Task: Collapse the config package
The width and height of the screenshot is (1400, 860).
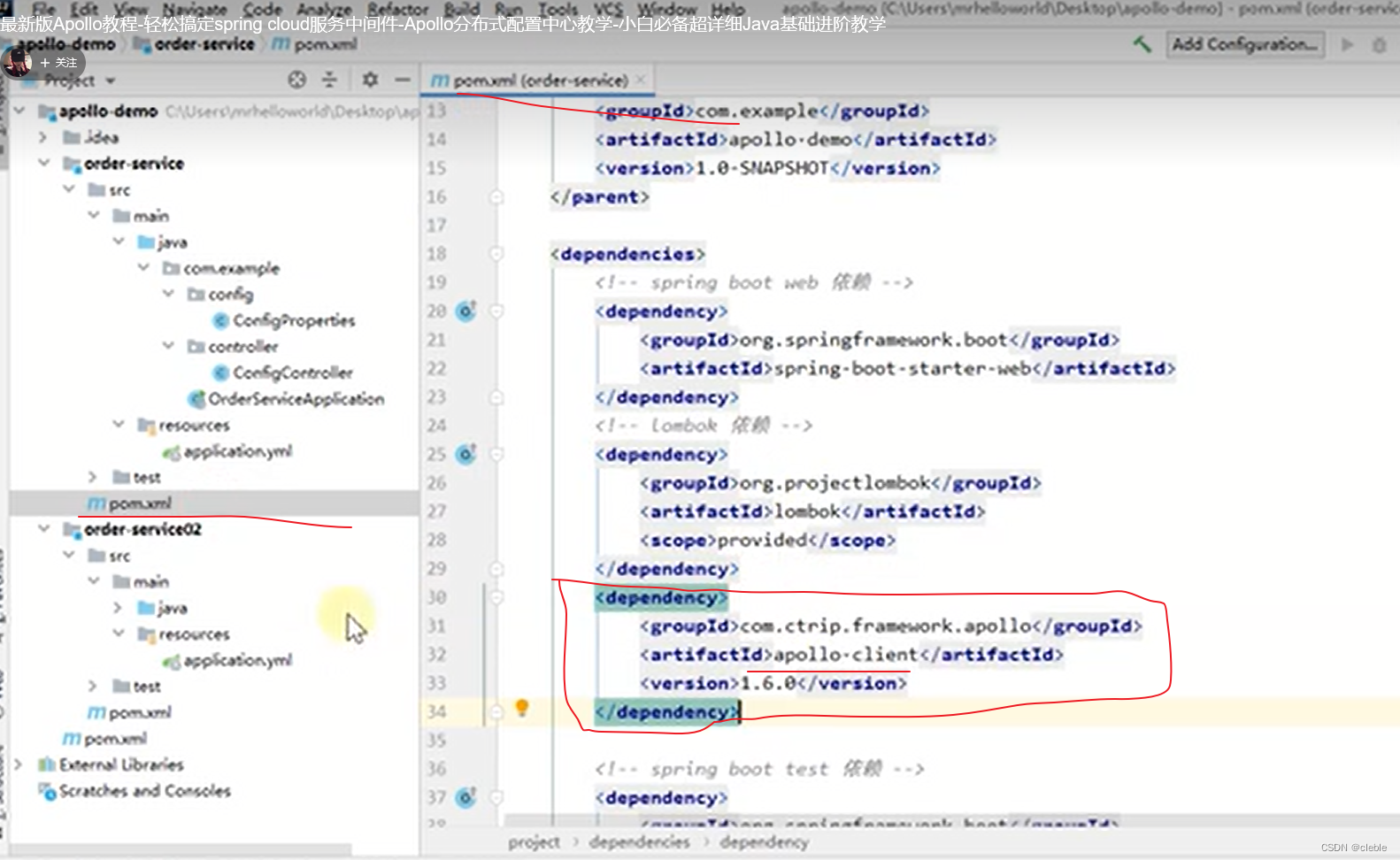Action: click(168, 294)
